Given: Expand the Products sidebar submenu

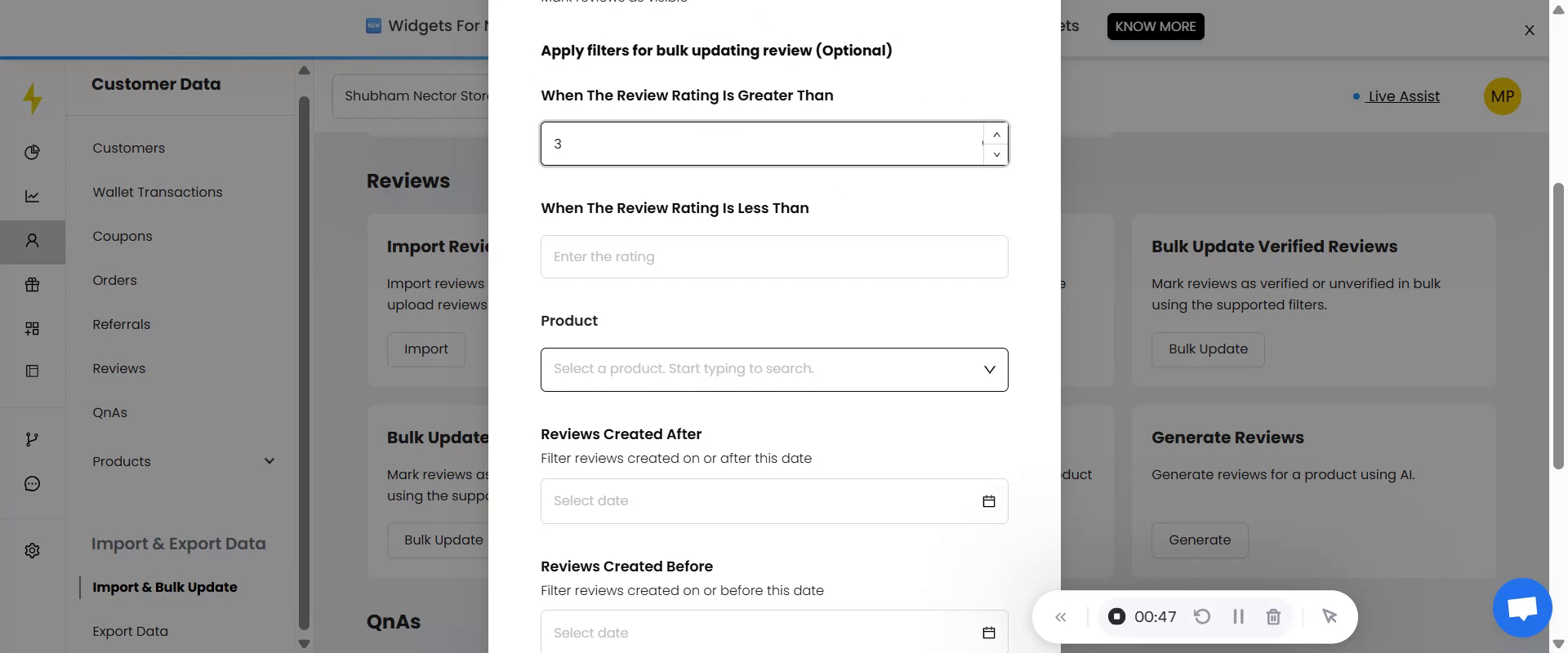Looking at the screenshot, I should 269,461.
